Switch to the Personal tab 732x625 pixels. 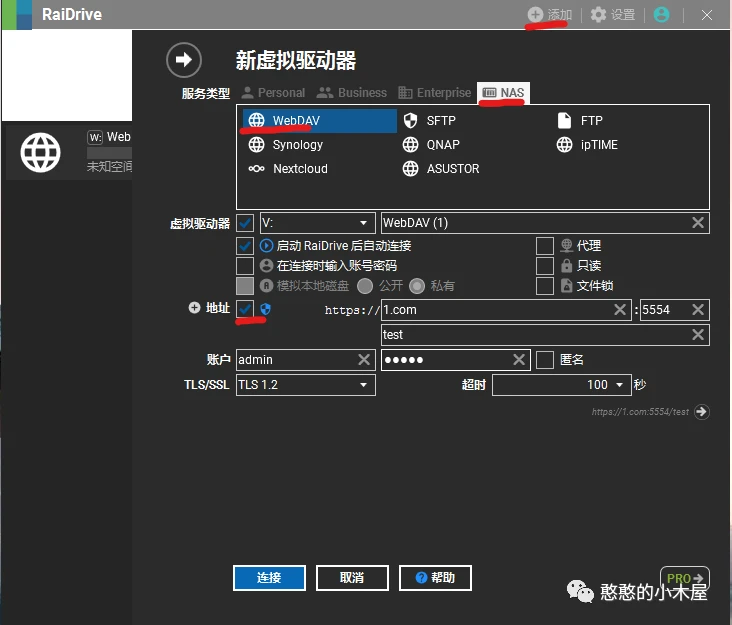click(274, 93)
